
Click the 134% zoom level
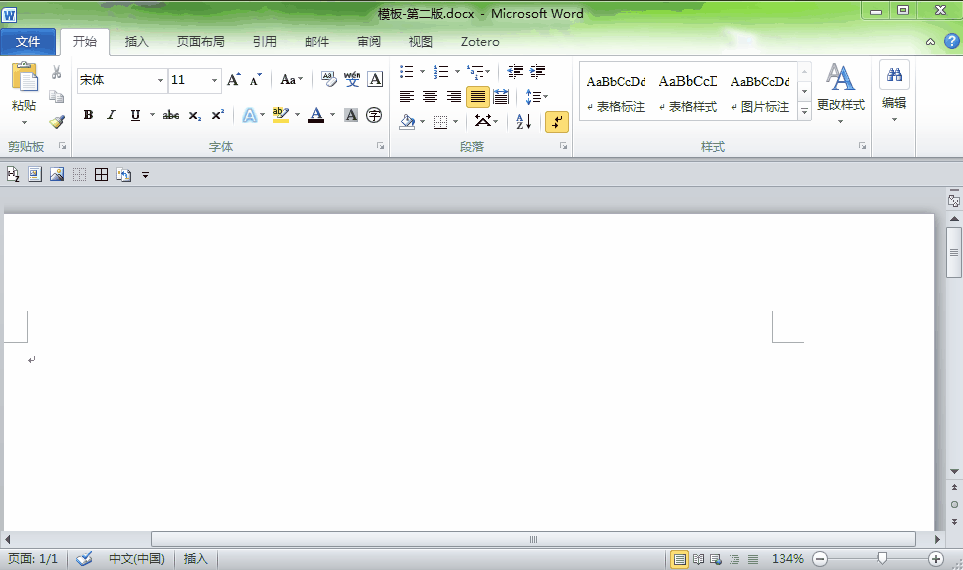(788, 559)
